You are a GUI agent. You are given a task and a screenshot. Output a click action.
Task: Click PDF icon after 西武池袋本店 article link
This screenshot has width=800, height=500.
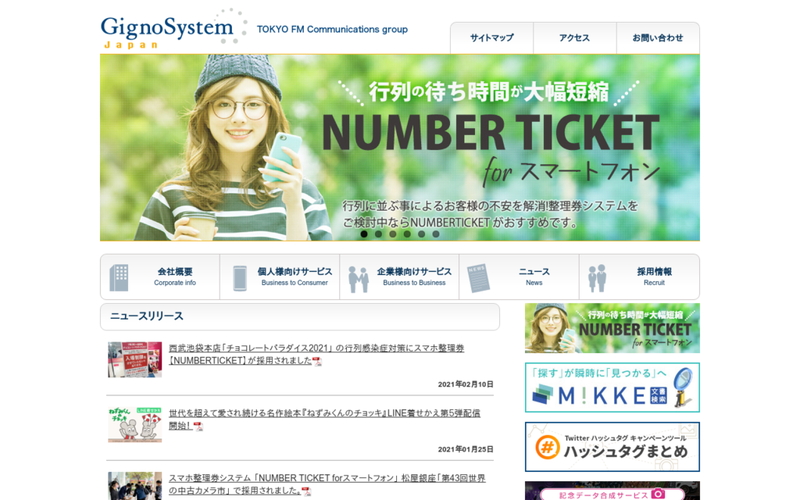(x=317, y=361)
